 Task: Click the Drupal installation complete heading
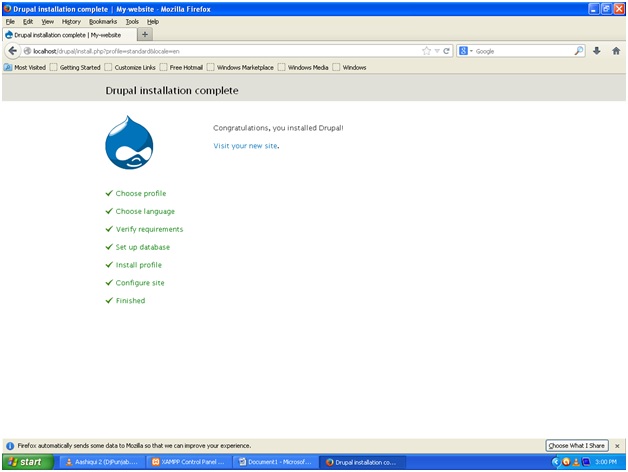tap(172, 91)
